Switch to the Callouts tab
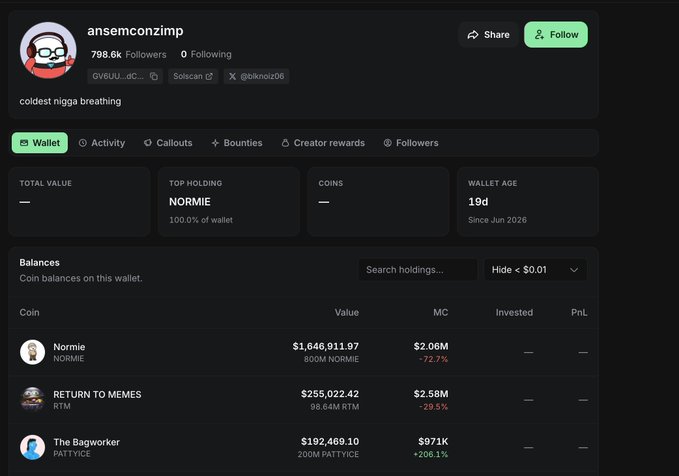 click(168, 143)
